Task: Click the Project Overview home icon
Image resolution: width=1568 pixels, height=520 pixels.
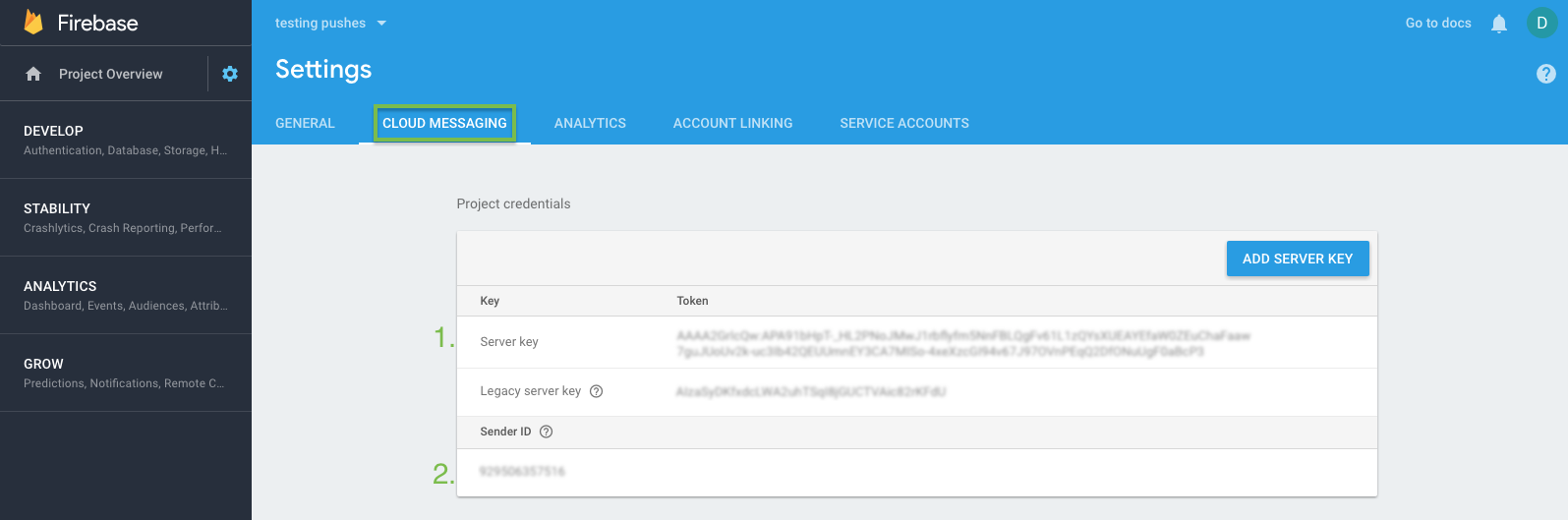Action: pos(33,74)
